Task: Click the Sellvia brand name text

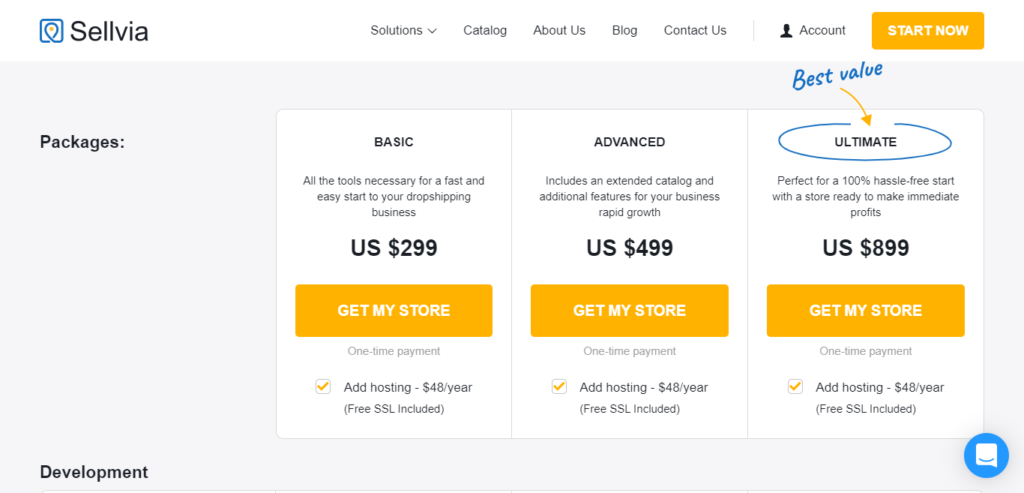Action: coord(109,31)
